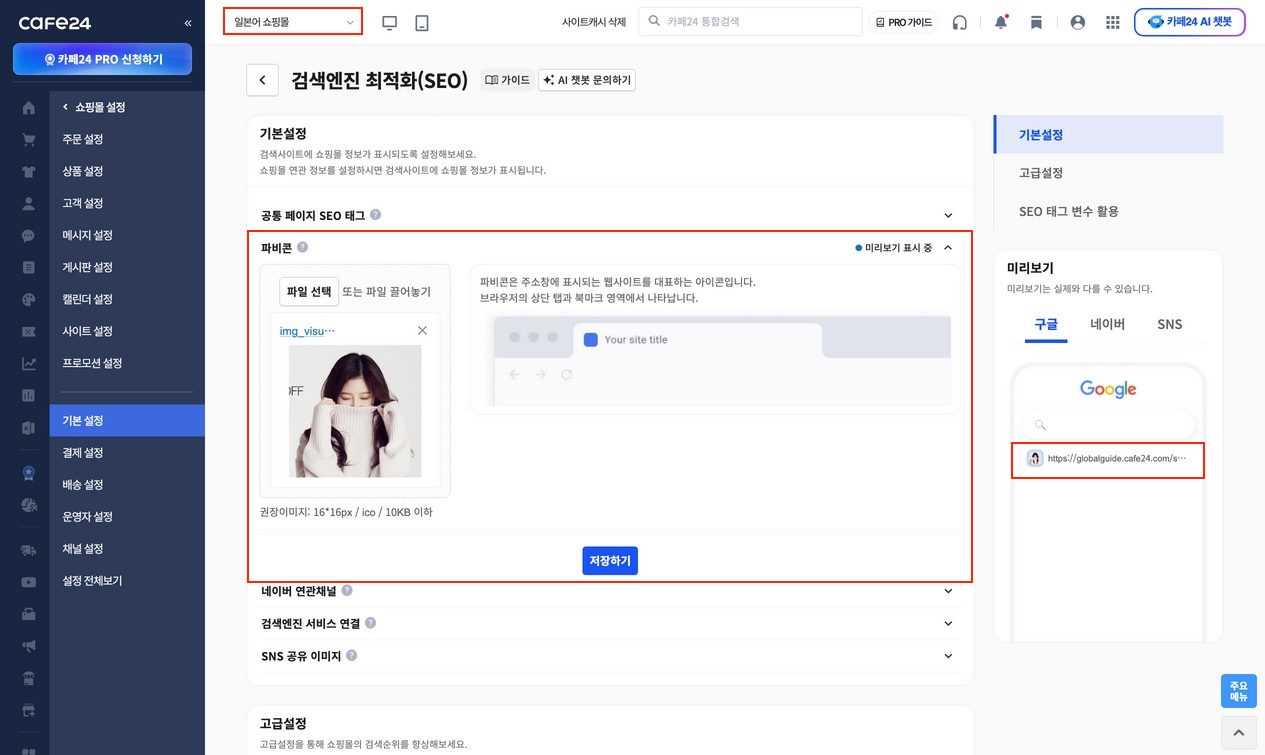Click the bookmark icon in the top bar
This screenshot has width=1265, height=755.
[x=1036, y=22]
